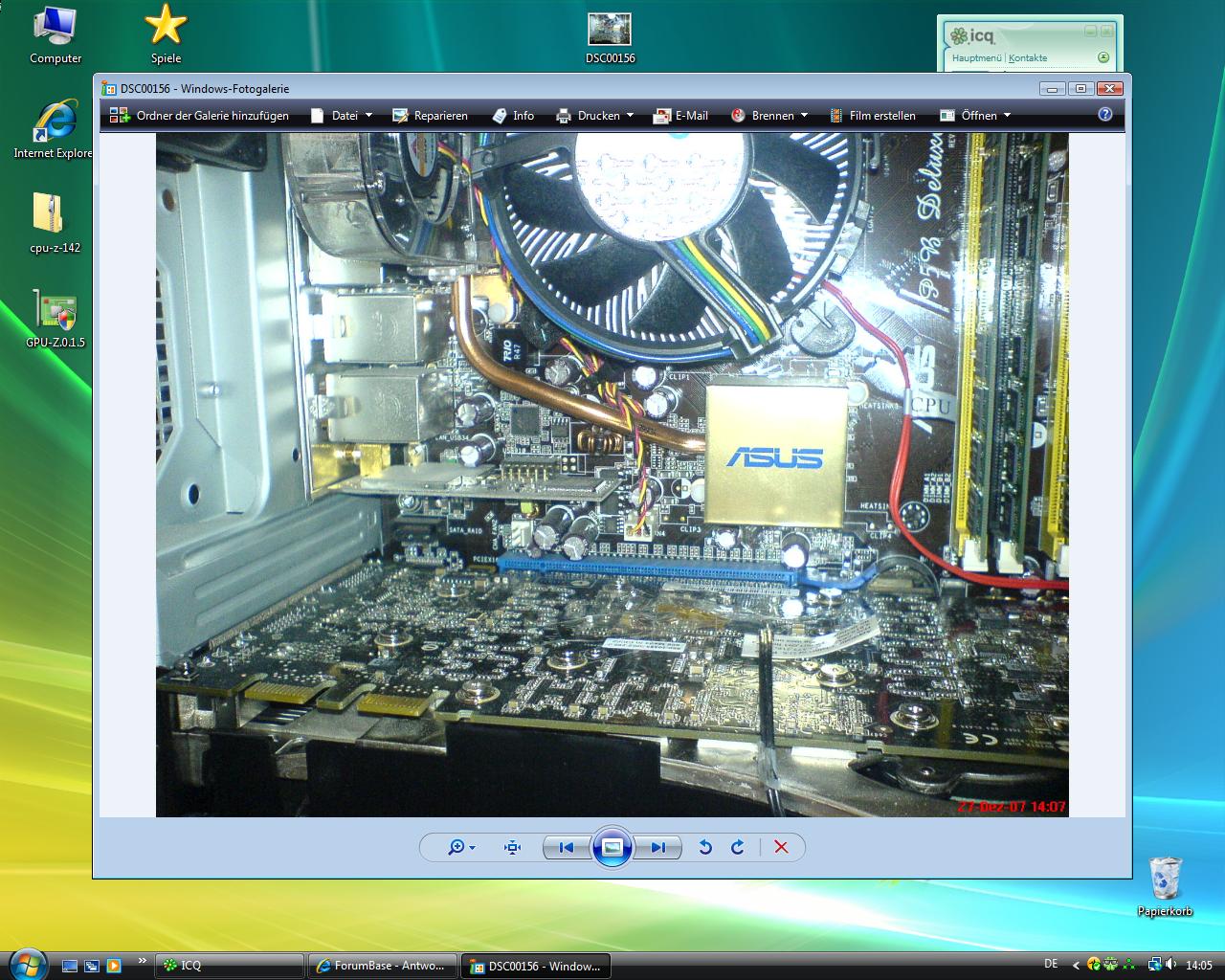Fit photo to window with actual-size icon
The image size is (1225, 980).
point(513,847)
